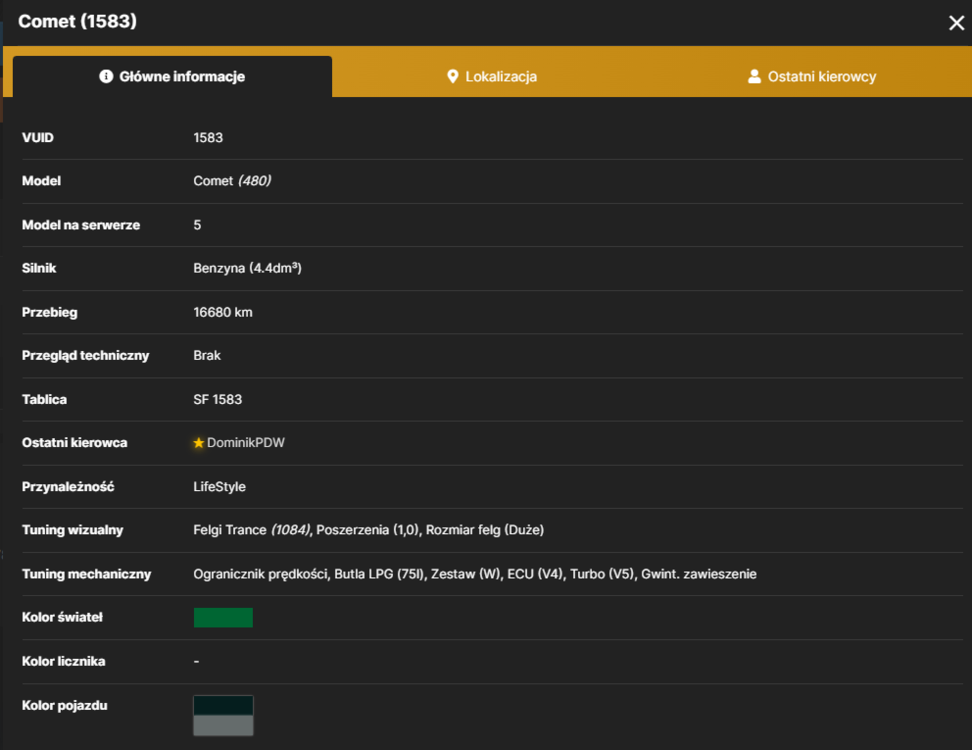Switch to the Ostatni kierowcy tab

811,76
